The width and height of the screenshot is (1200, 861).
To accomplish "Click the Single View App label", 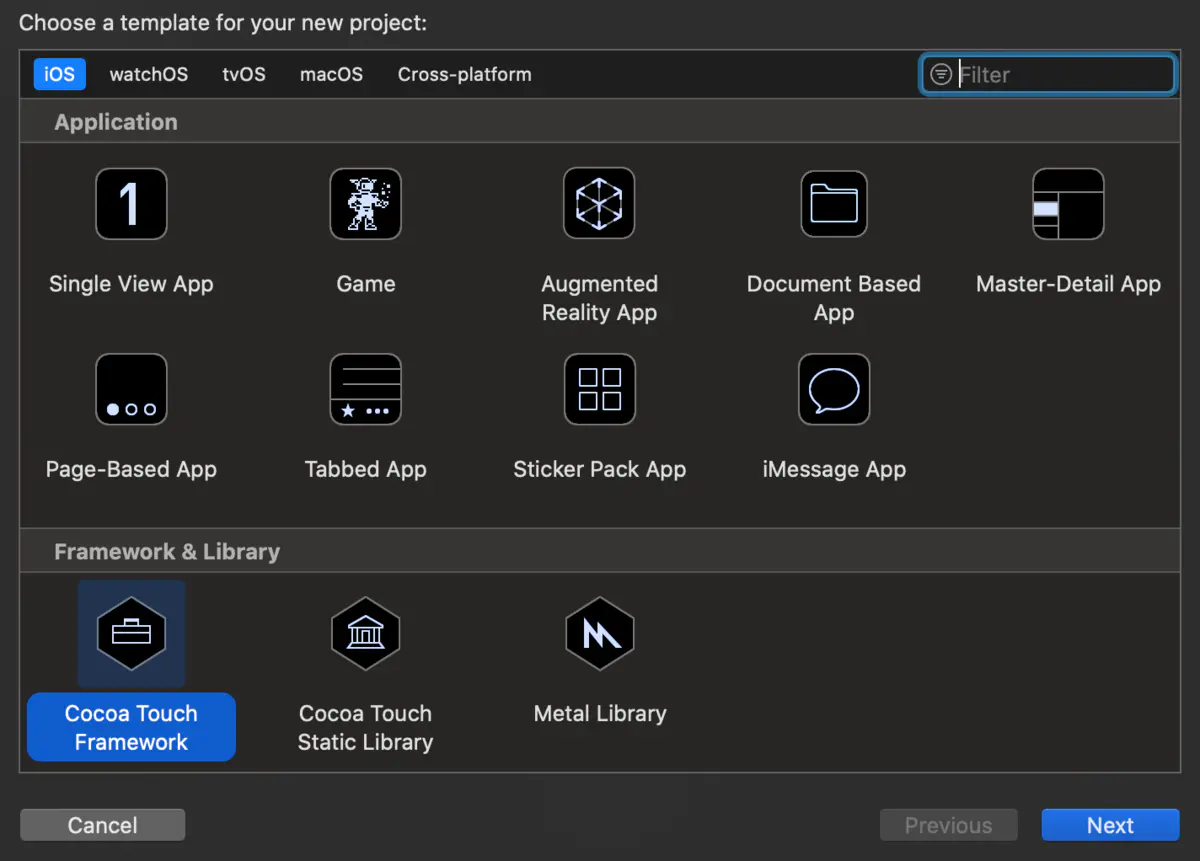I will click(131, 284).
